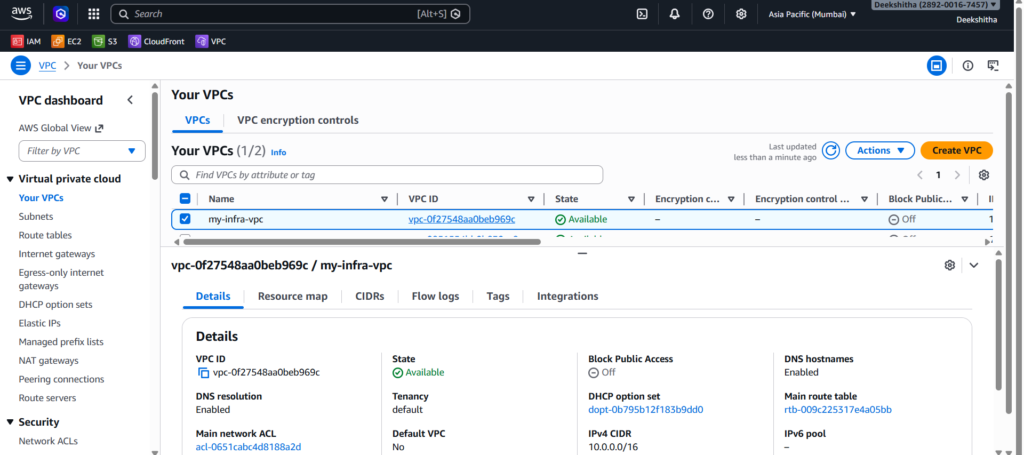Switch to VPC encryption controls tab

coord(297,120)
